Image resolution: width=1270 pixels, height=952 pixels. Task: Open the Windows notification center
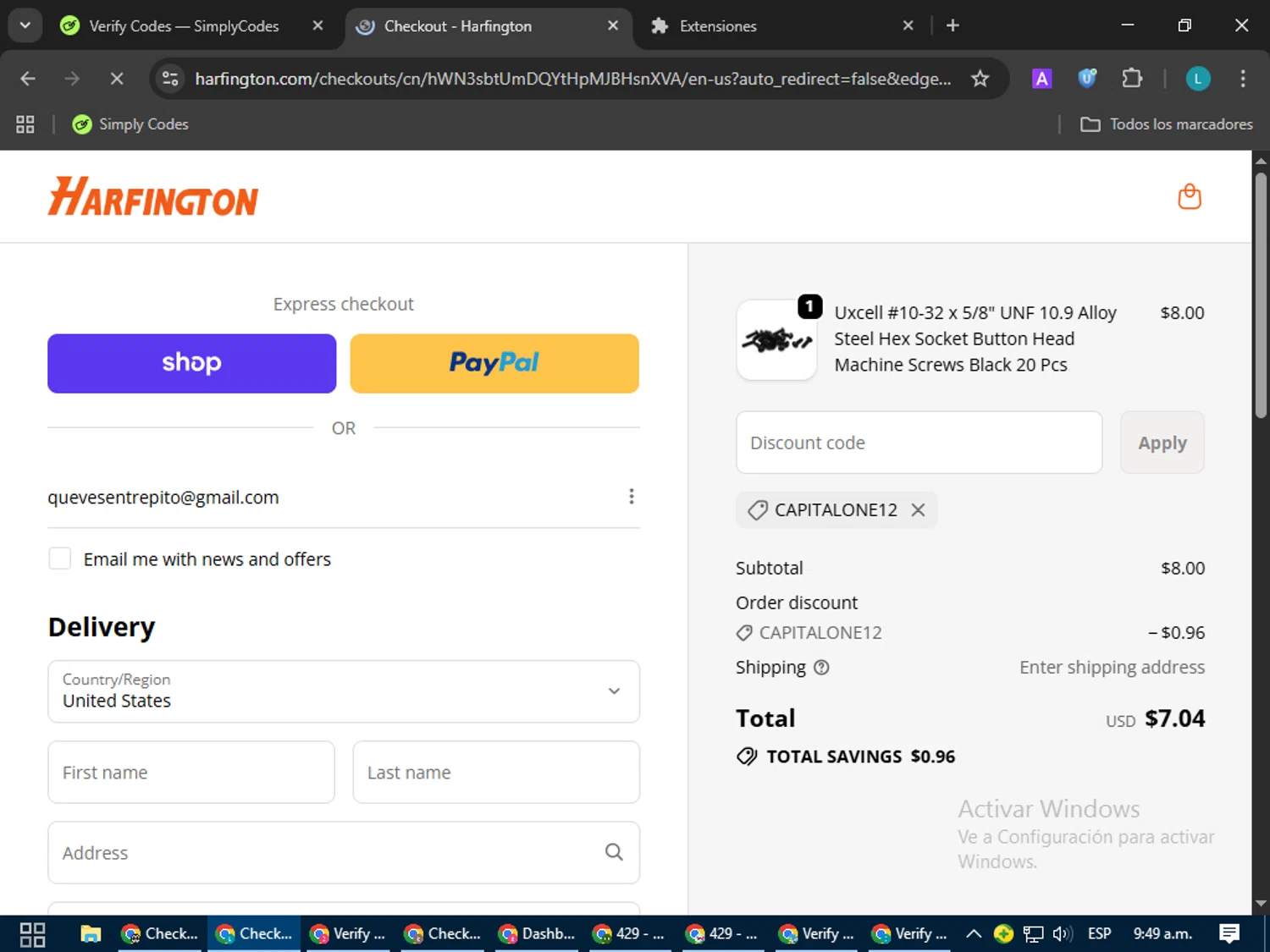pos(1229,933)
